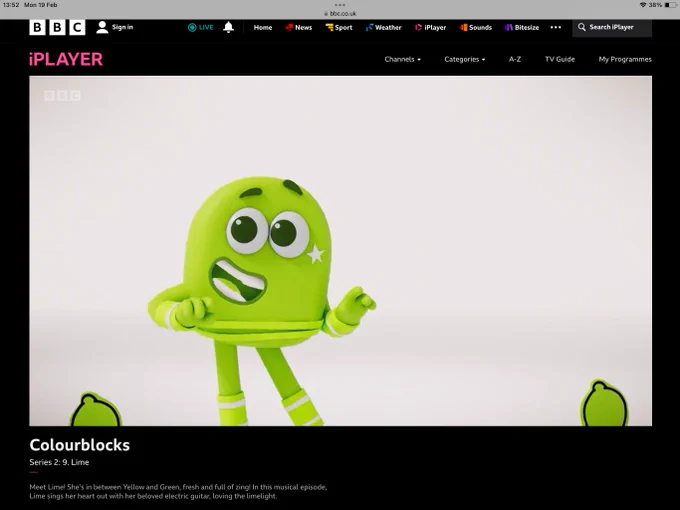This screenshot has width=680, height=510.
Task: Click the Sounds orange icon
Action: (464, 27)
